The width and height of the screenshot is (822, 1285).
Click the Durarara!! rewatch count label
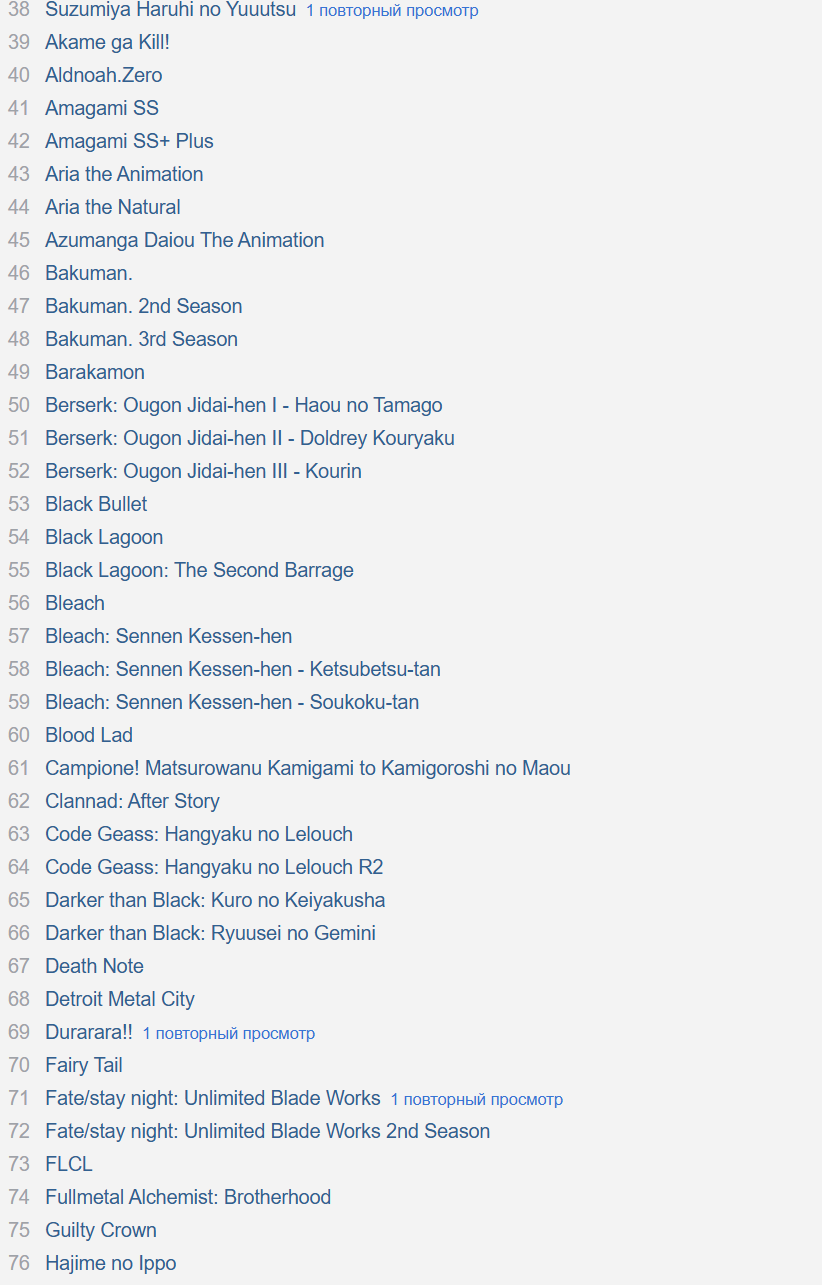228,1033
